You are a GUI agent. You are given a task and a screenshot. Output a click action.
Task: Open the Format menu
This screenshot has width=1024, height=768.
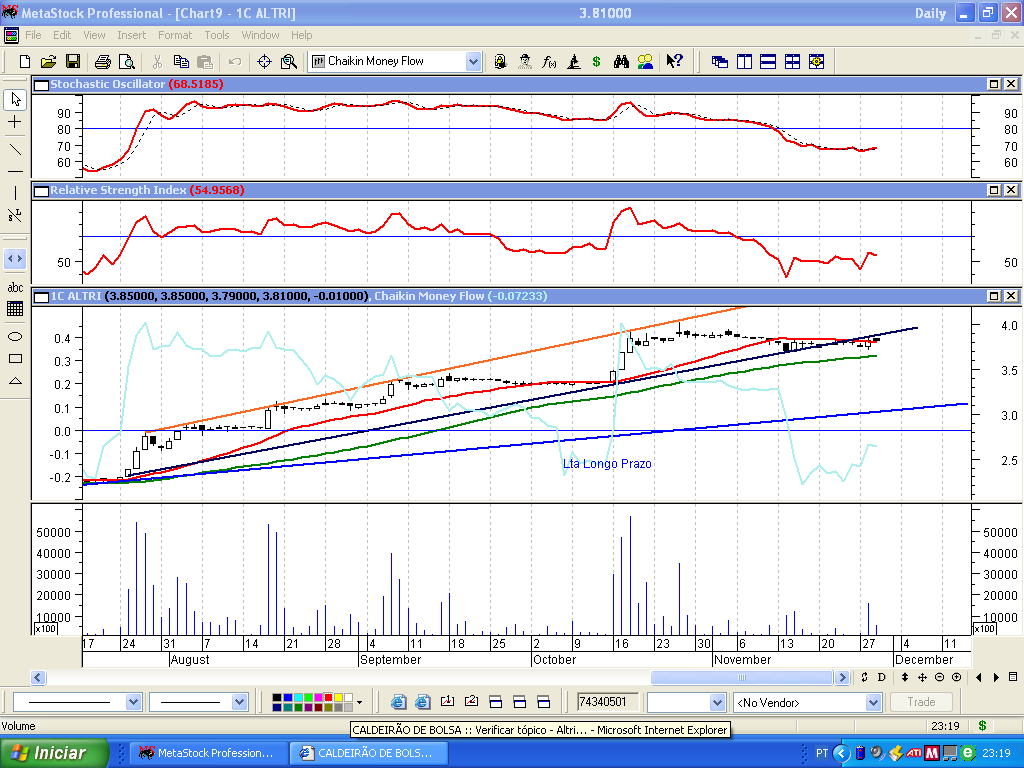175,35
